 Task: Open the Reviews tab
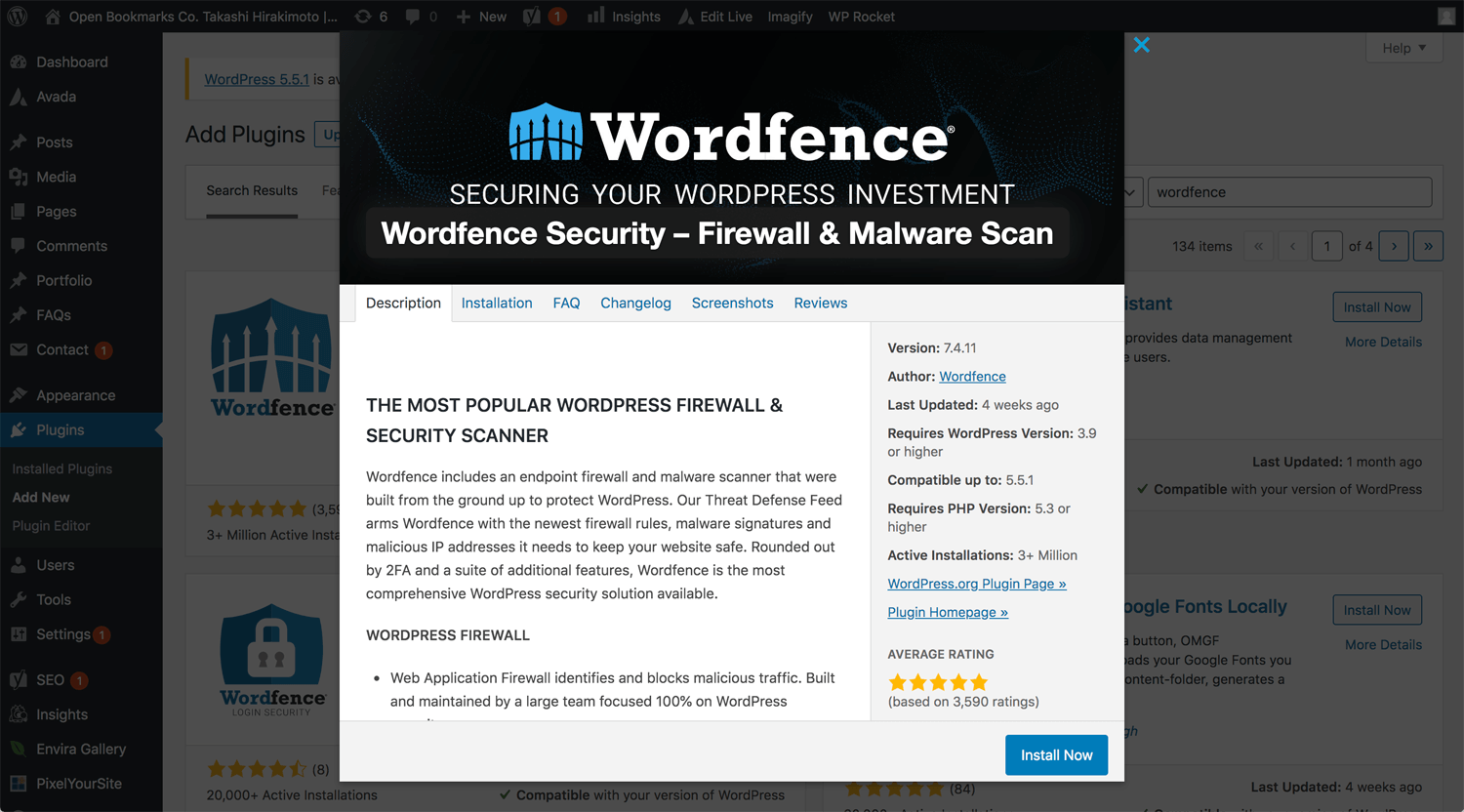click(821, 304)
